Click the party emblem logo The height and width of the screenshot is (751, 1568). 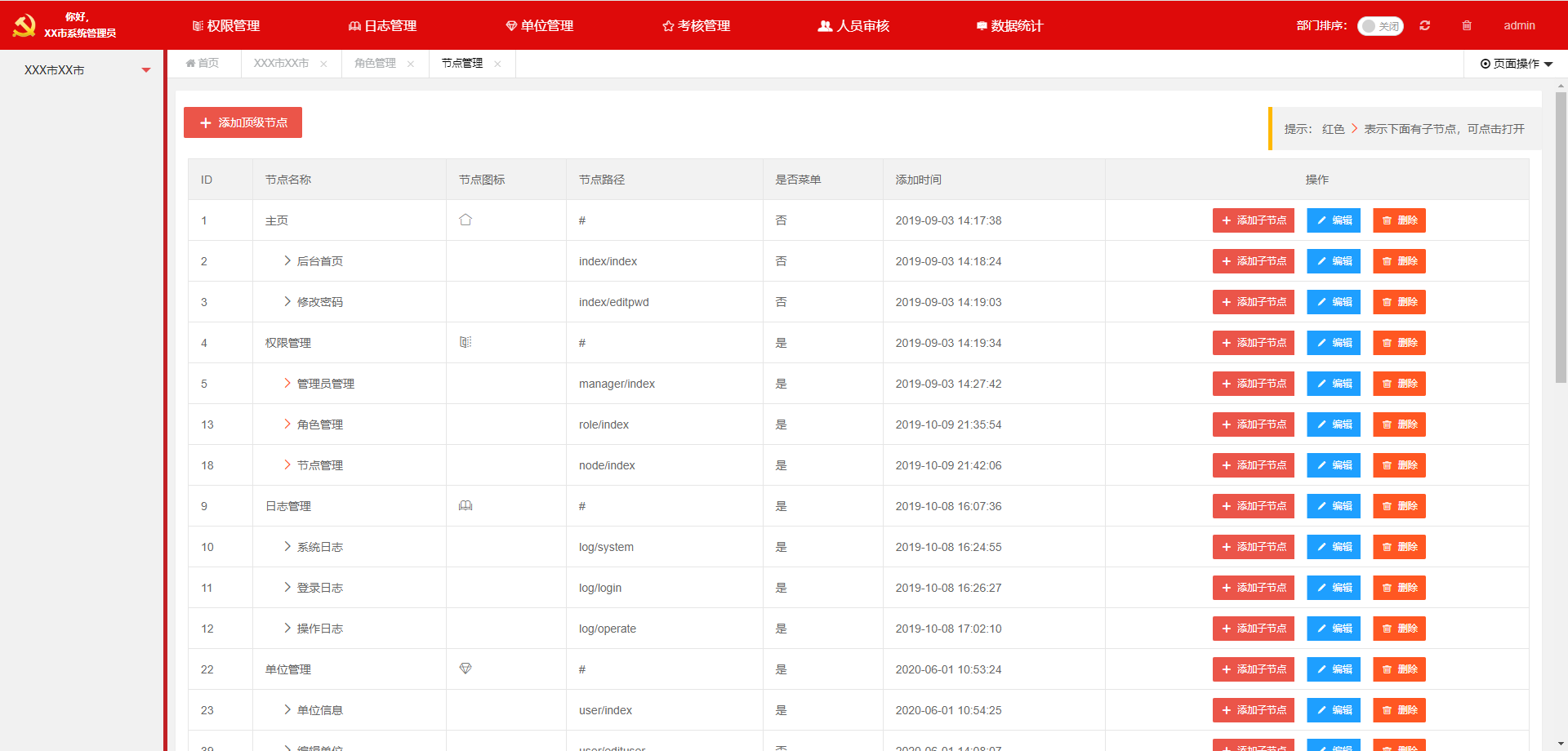tap(24, 25)
